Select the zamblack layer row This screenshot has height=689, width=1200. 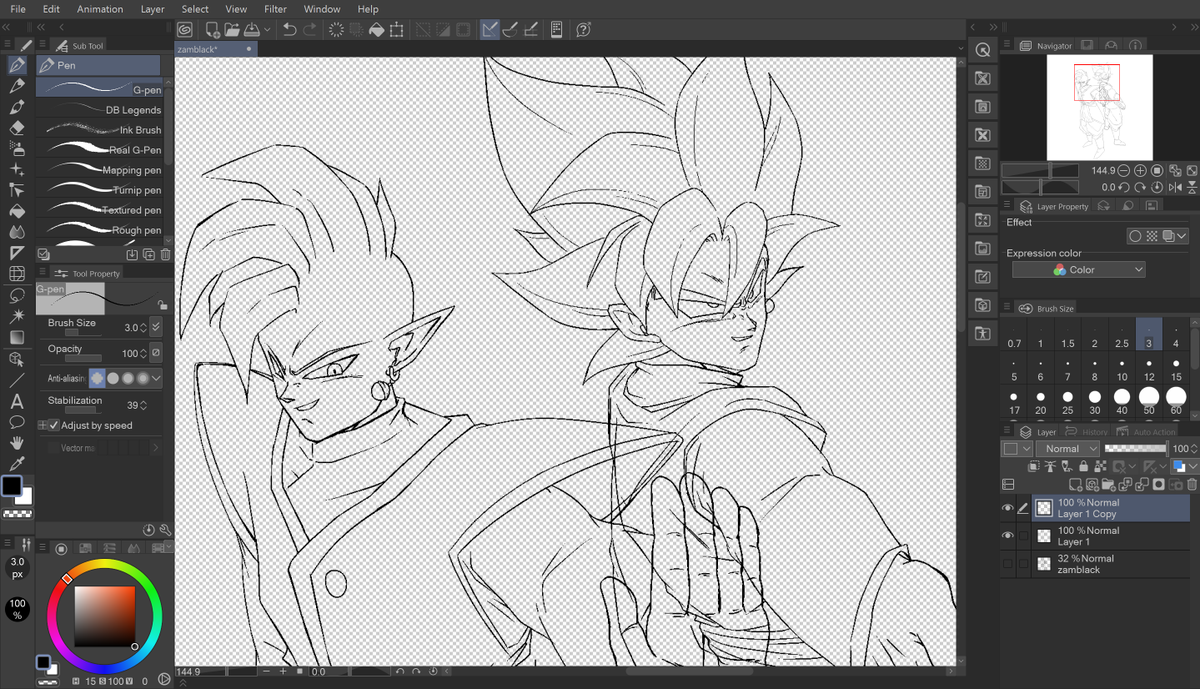click(x=1110, y=564)
